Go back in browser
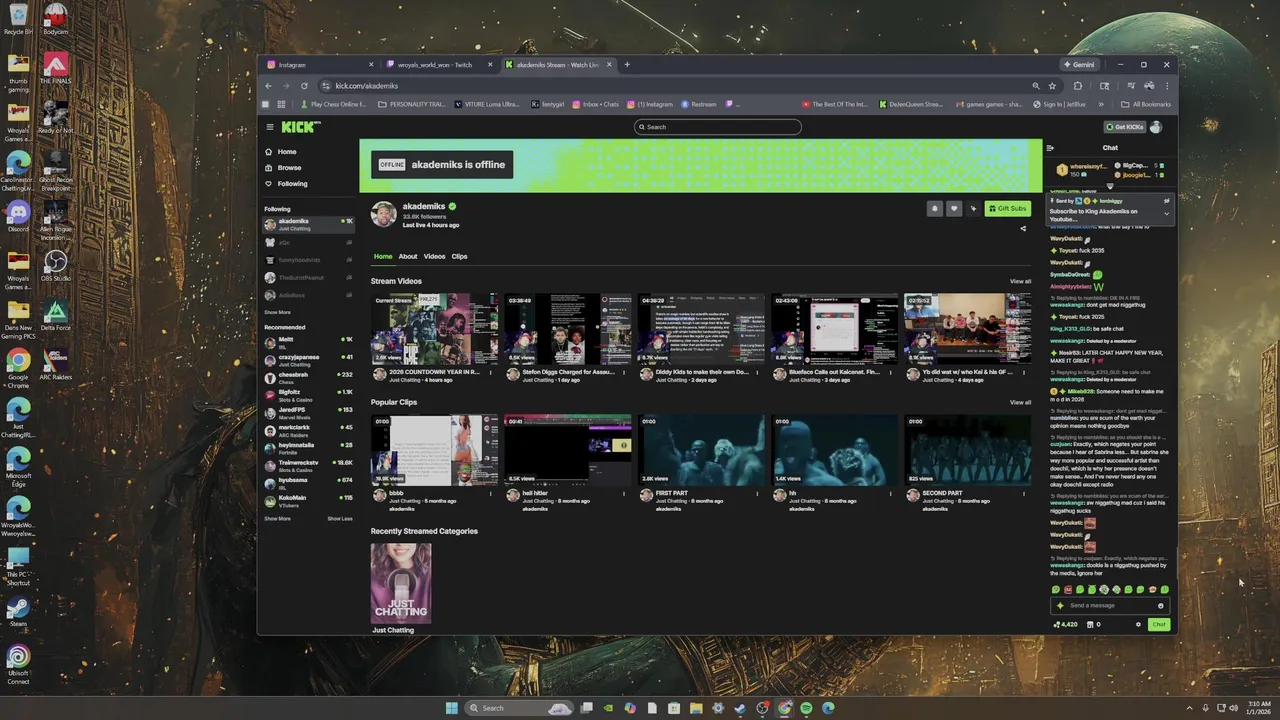Viewport: 1280px width, 720px height. click(x=268, y=86)
